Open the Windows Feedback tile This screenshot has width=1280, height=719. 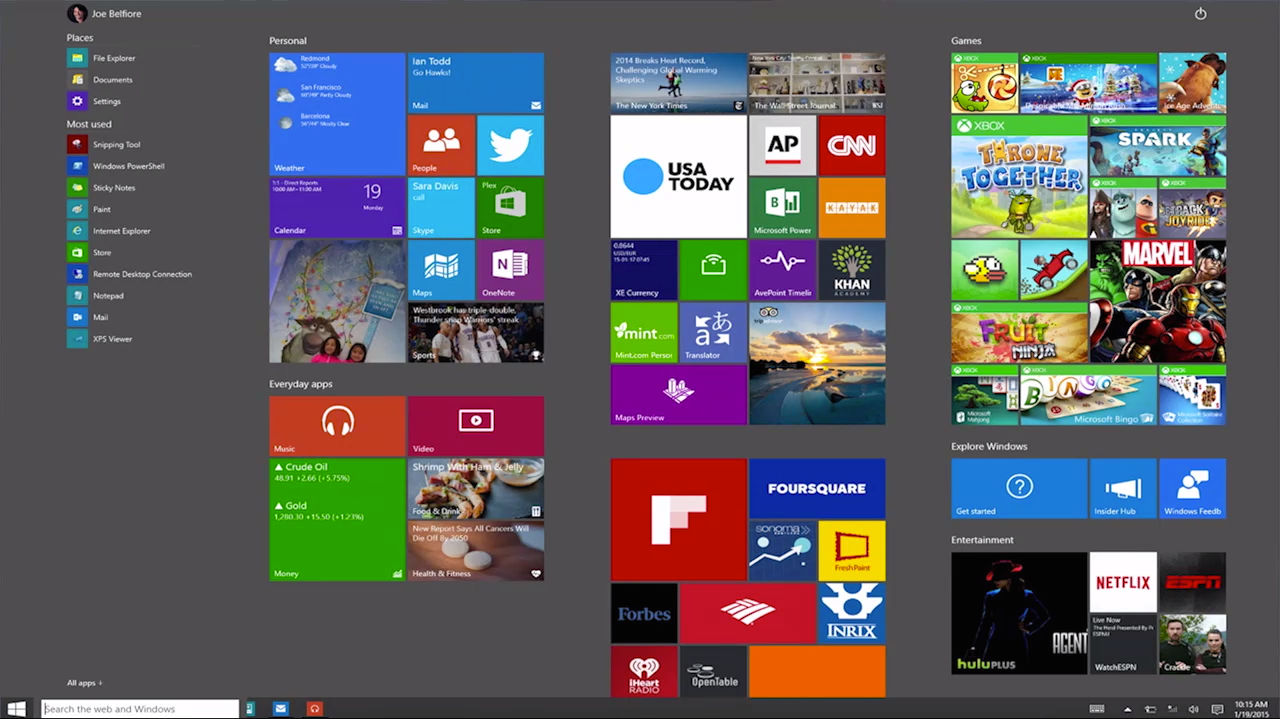1192,488
